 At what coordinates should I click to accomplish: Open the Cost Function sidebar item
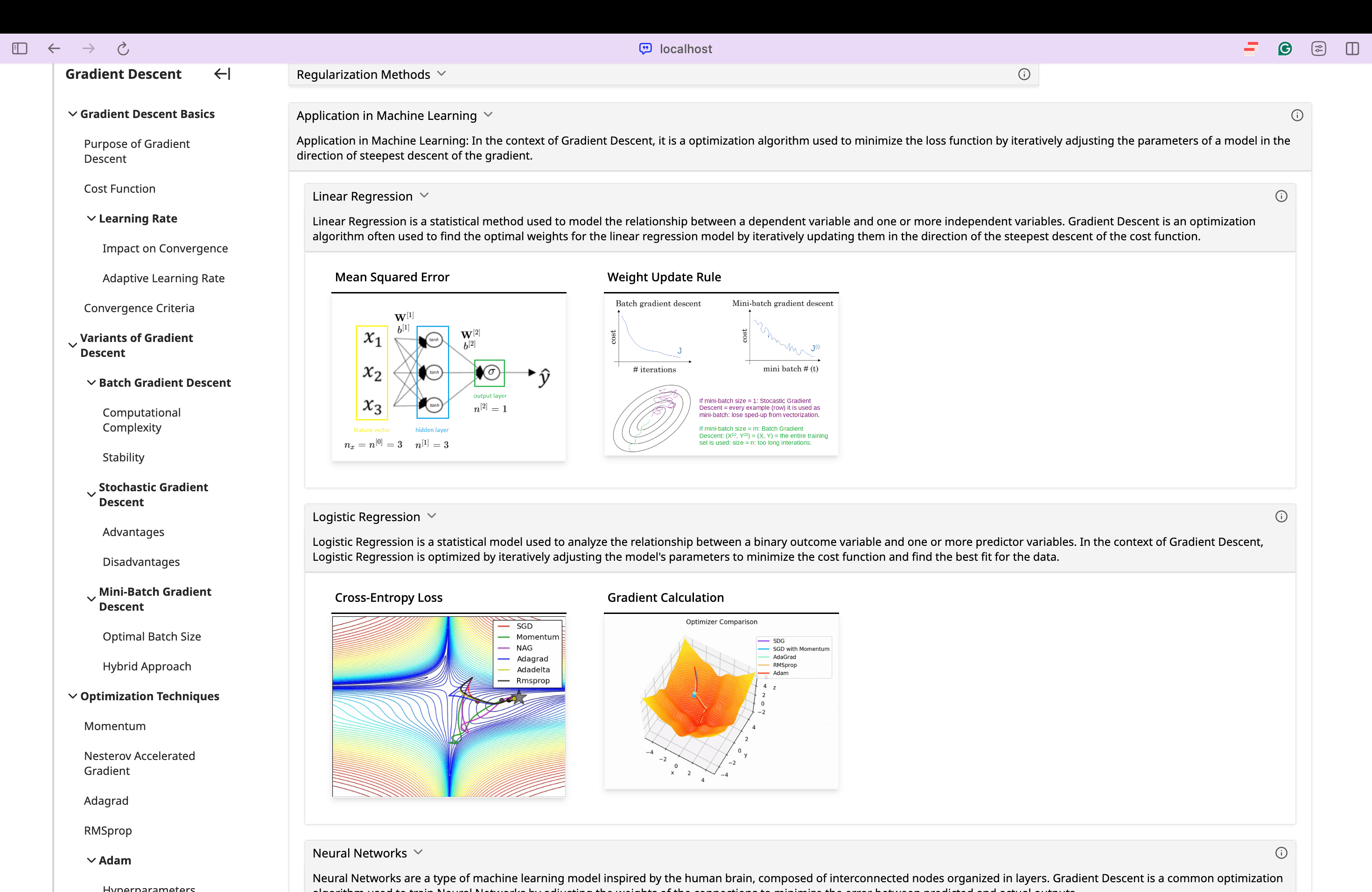120,188
